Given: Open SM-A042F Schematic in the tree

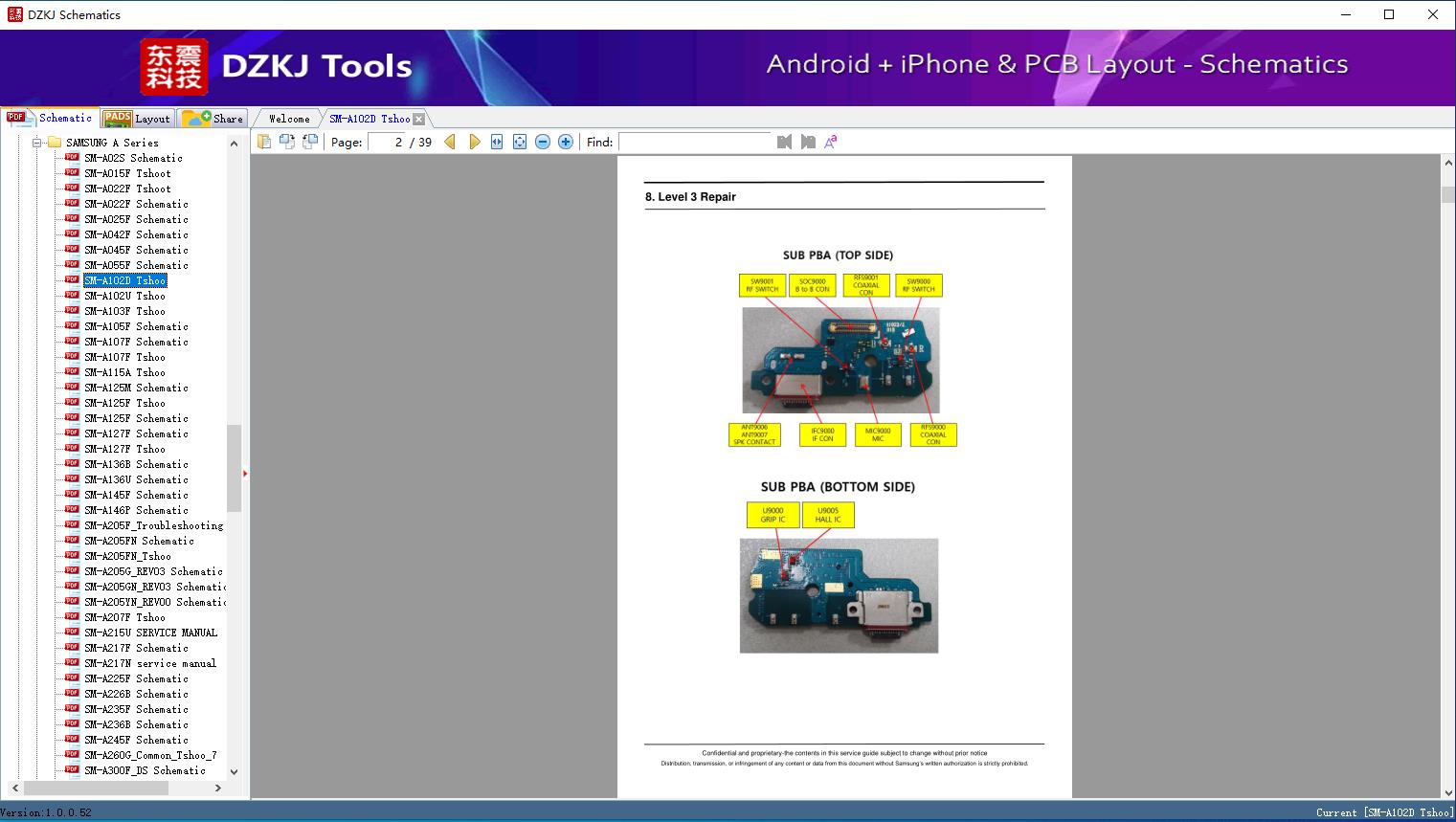Looking at the screenshot, I should click(136, 234).
